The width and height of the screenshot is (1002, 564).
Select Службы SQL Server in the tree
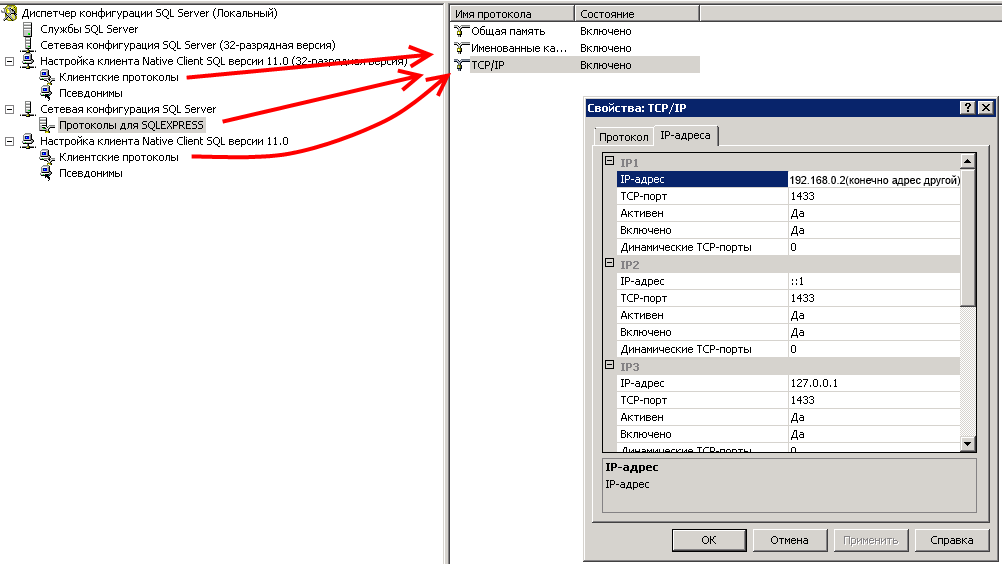(x=89, y=29)
